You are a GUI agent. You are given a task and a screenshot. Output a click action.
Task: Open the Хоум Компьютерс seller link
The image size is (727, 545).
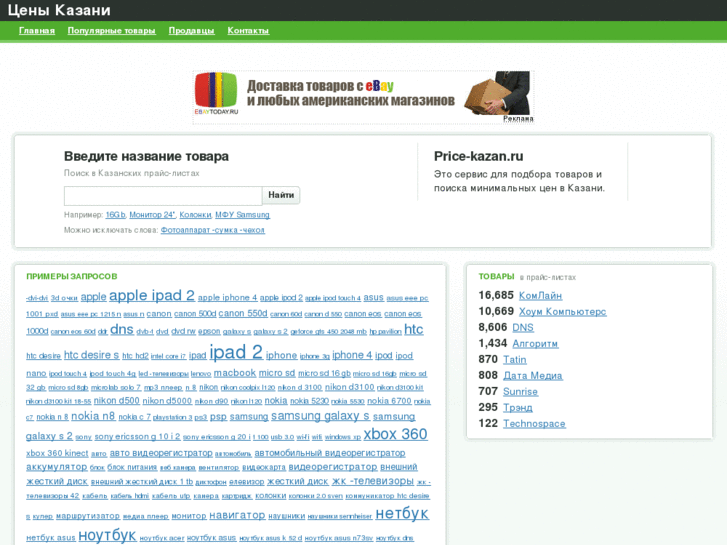click(x=562, y=311)
